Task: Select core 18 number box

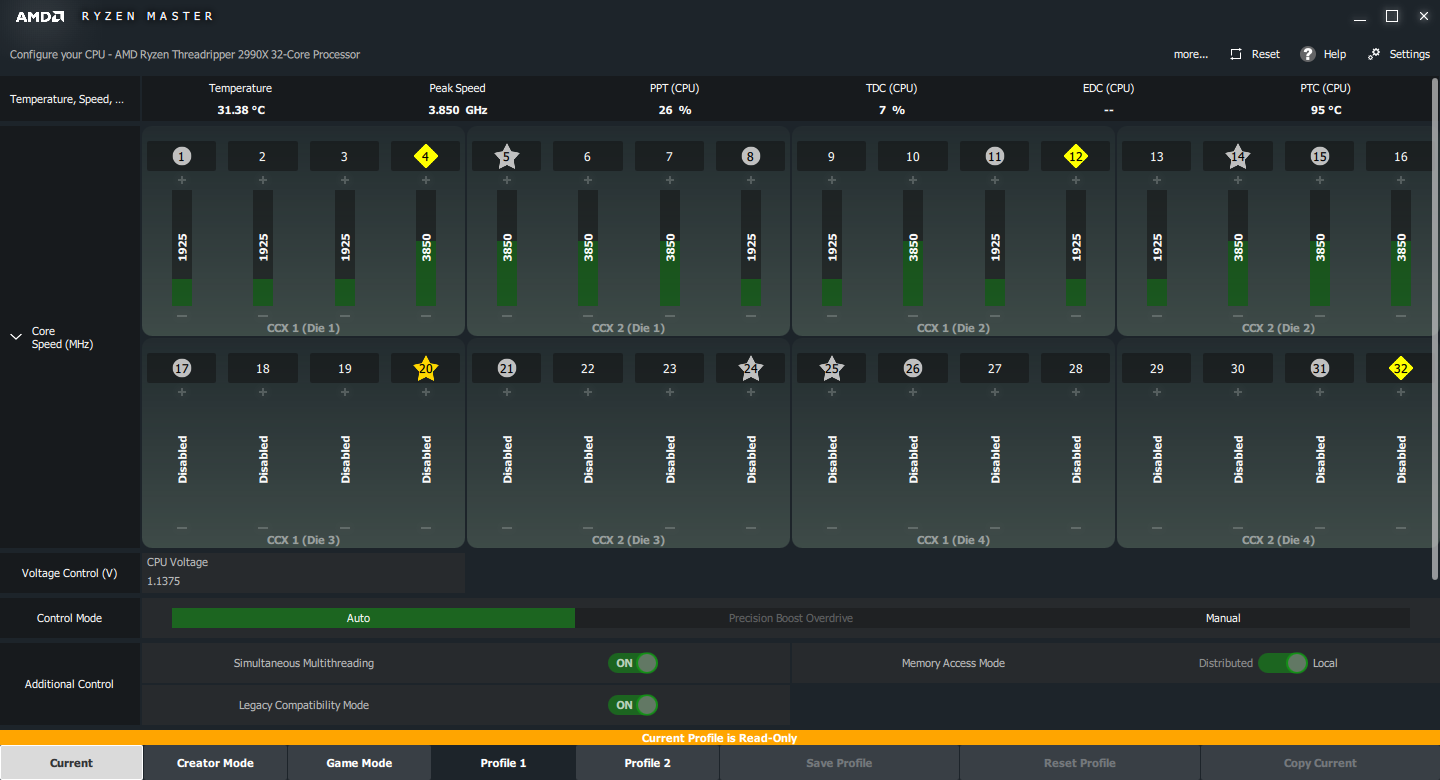Action: pos(263,368)
